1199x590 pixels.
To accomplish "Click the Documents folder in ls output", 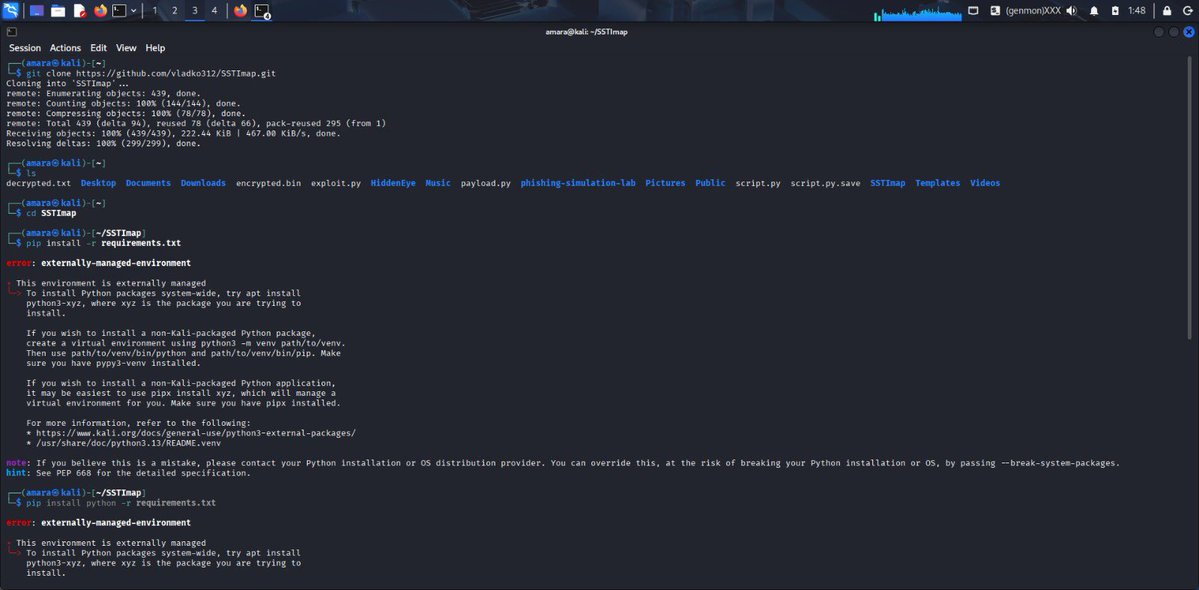I will coord(148,183).
